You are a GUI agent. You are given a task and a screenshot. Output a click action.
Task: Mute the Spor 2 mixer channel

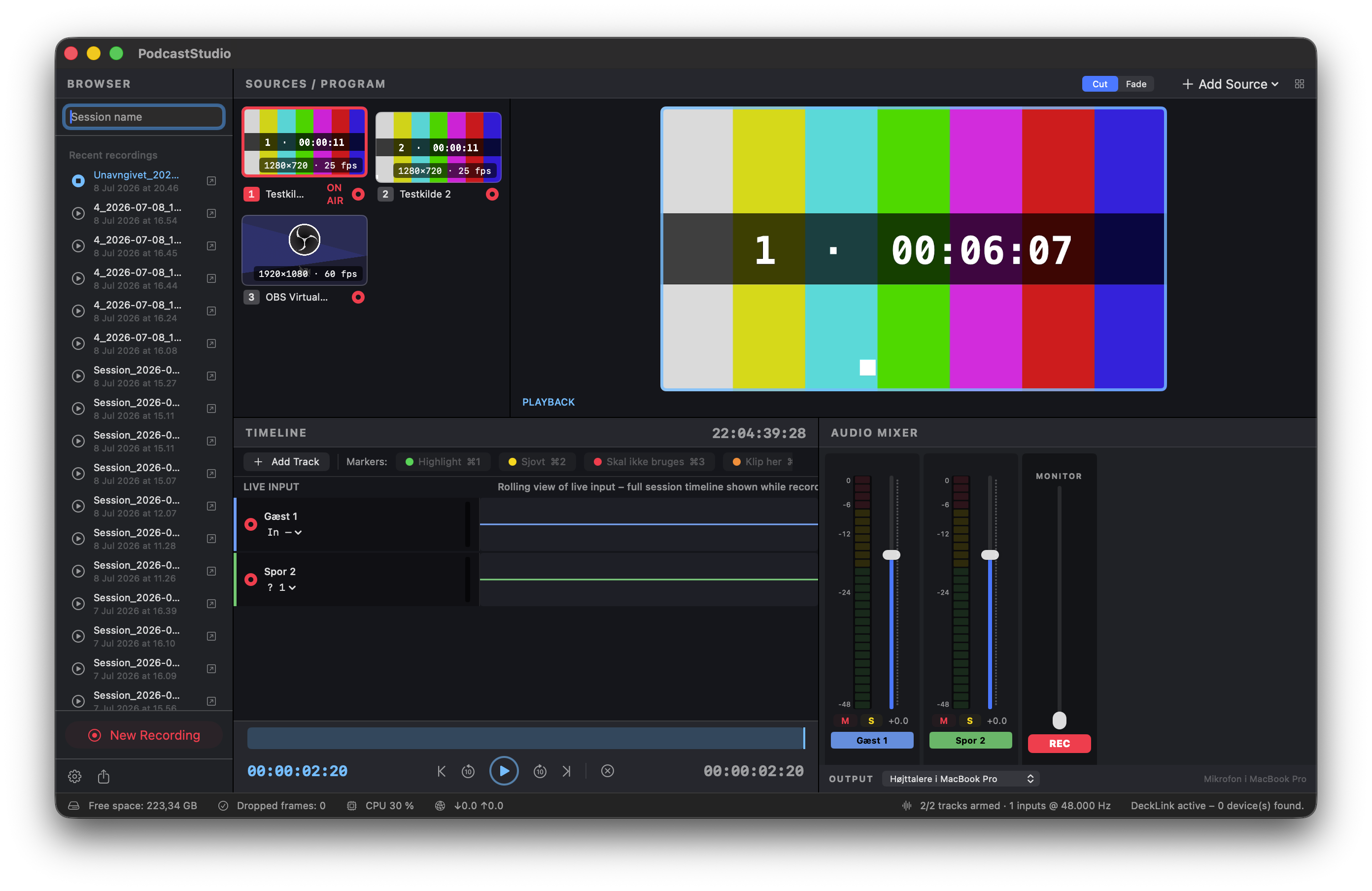pyautogui.click(x=944, y=721)
